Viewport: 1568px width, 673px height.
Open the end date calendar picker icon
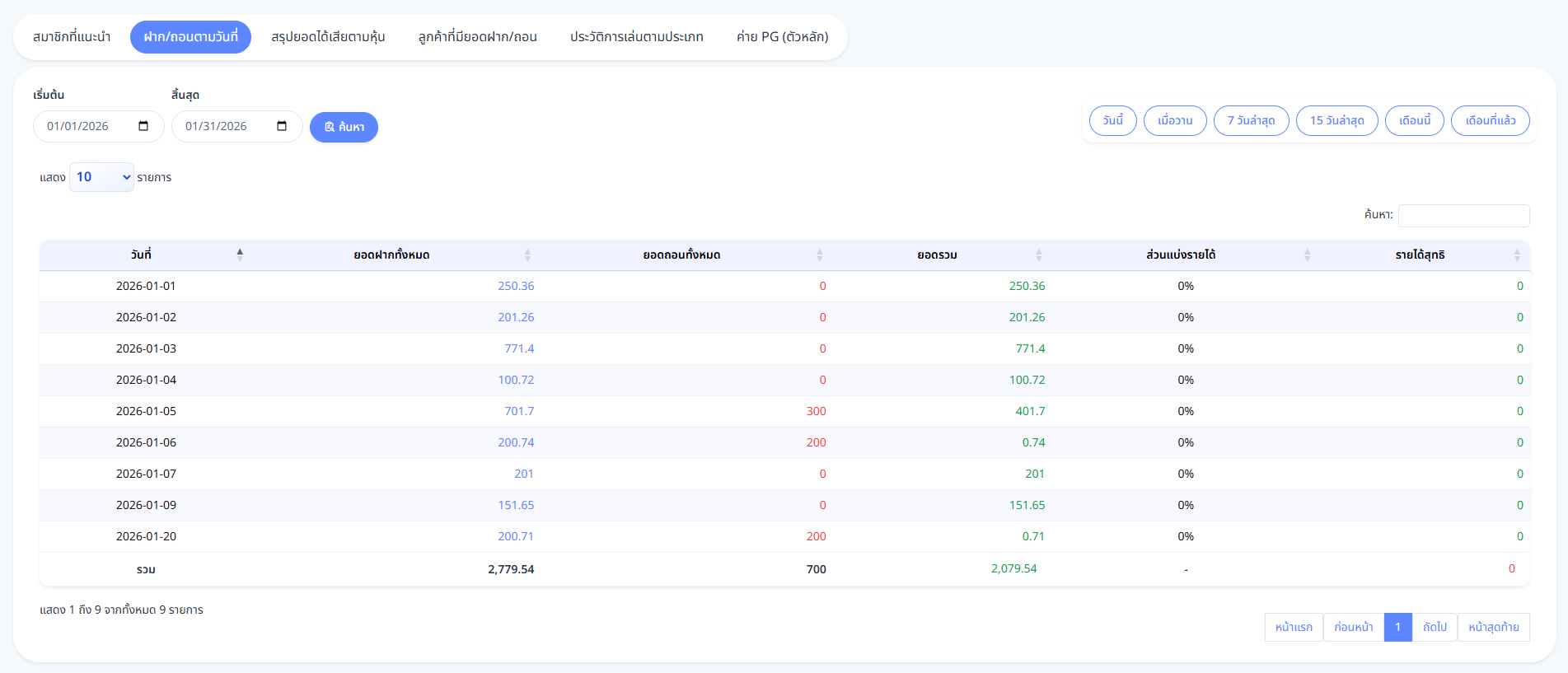point(282,126)
